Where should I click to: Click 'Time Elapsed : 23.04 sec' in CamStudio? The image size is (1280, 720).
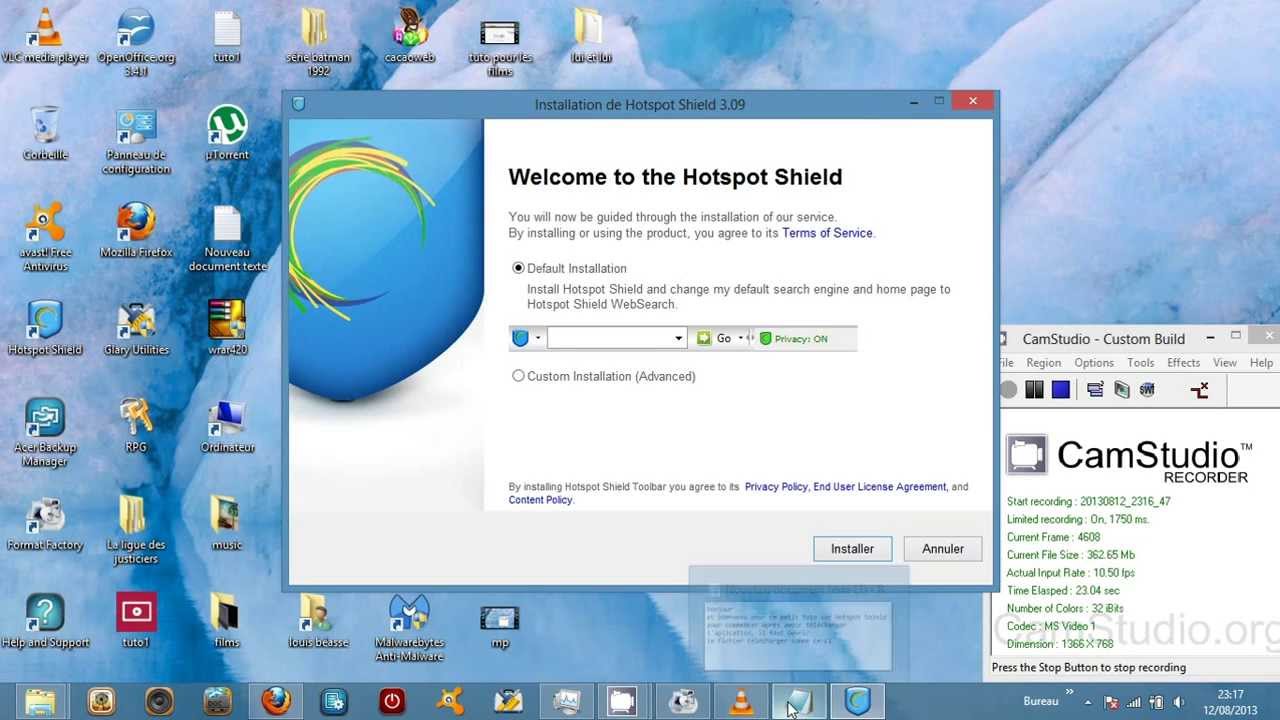tap(1063, 590)
